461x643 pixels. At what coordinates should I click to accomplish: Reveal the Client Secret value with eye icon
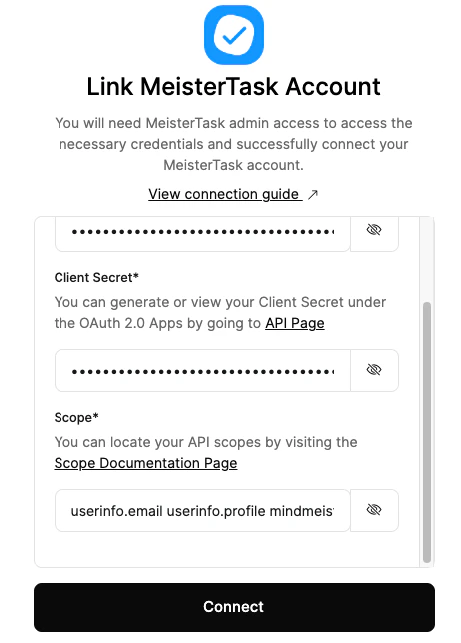(x=374, y=370)
